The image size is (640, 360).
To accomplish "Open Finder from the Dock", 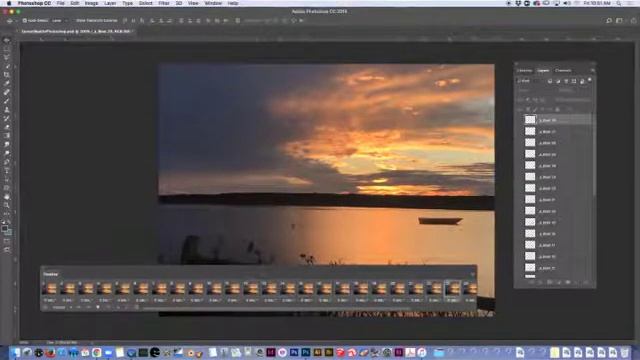I will point(15,352).
